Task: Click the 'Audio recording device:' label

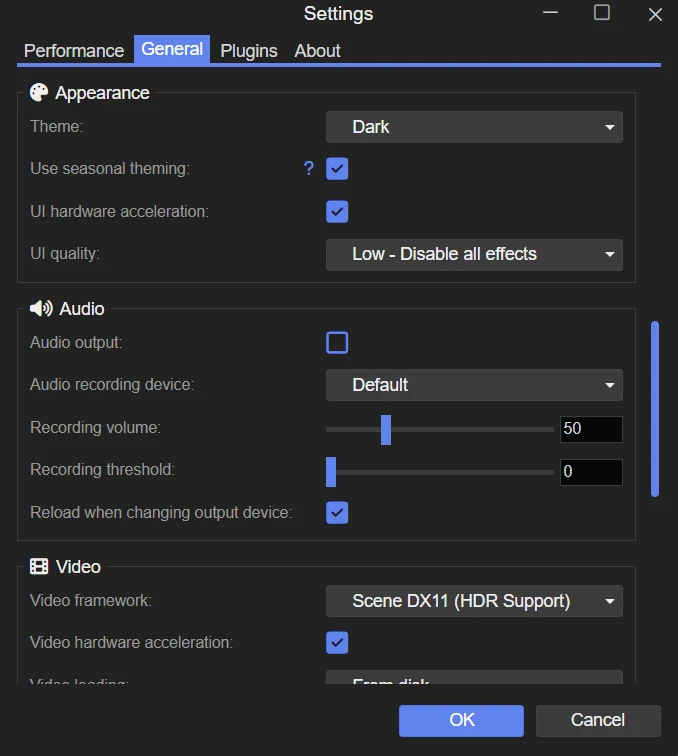Action: coord(112,384)
